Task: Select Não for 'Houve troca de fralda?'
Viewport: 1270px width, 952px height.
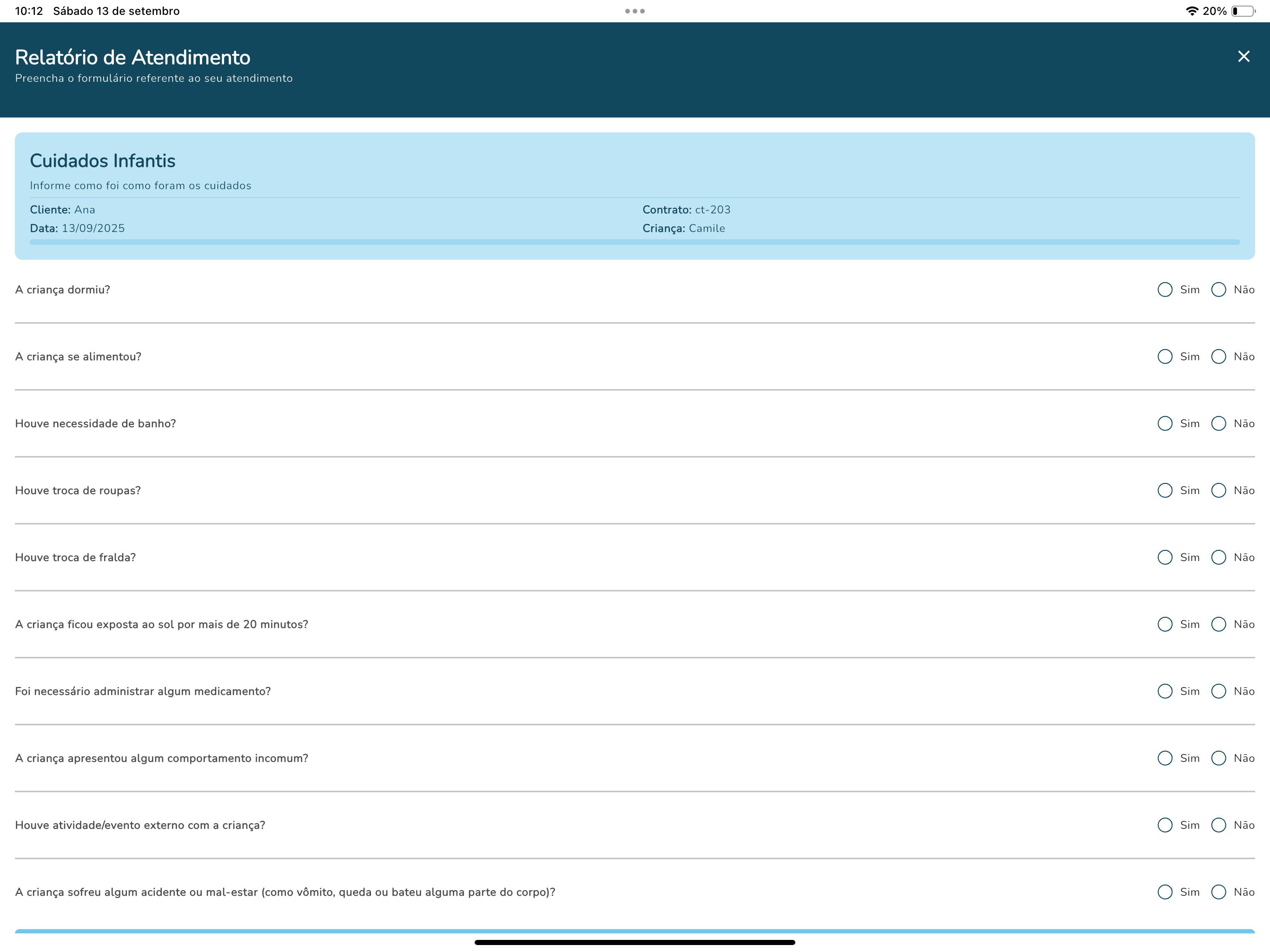Action: (x=1218, y=557)
